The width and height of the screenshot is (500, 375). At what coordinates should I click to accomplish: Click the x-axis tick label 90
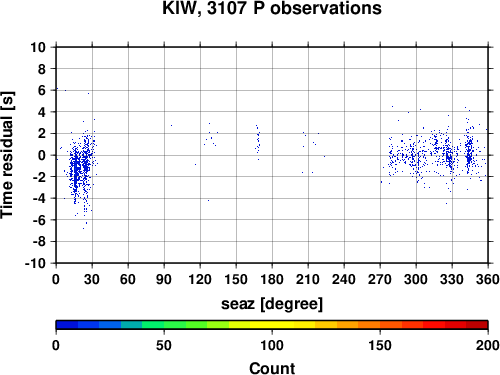[164, 279]
